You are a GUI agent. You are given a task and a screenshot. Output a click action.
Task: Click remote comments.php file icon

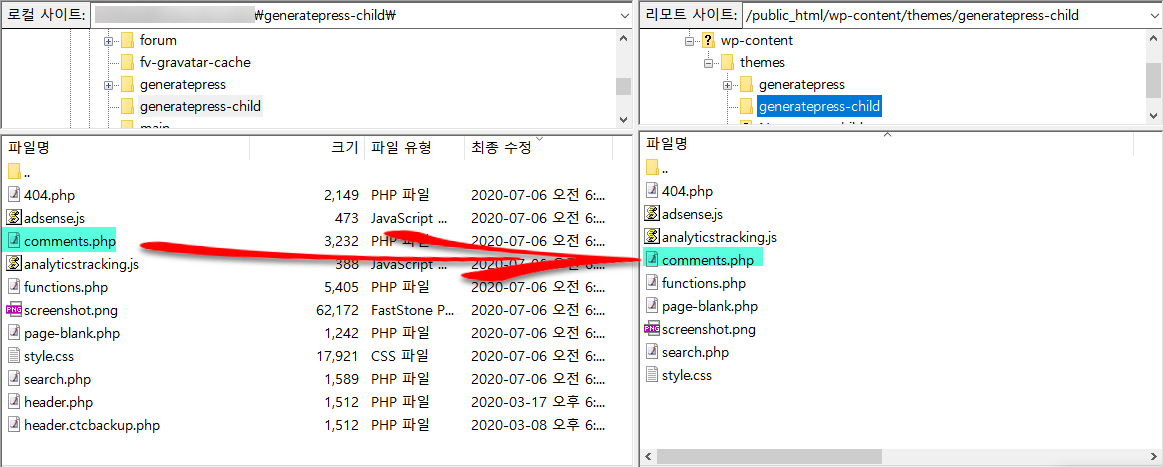pos(652,259)
